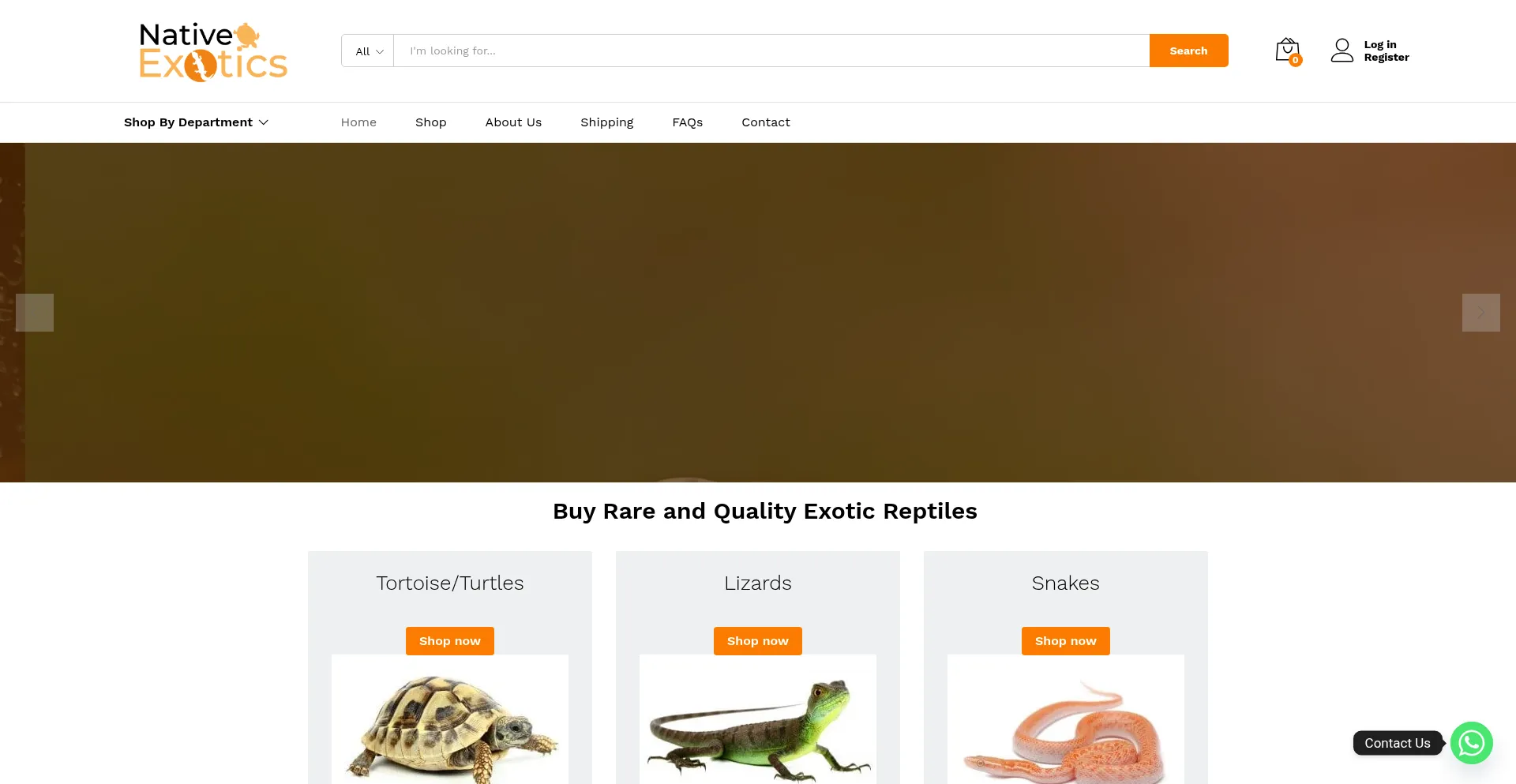Click Shop now under Lizards
This screenshot has width=1516, height=784.
click(758, 641)
